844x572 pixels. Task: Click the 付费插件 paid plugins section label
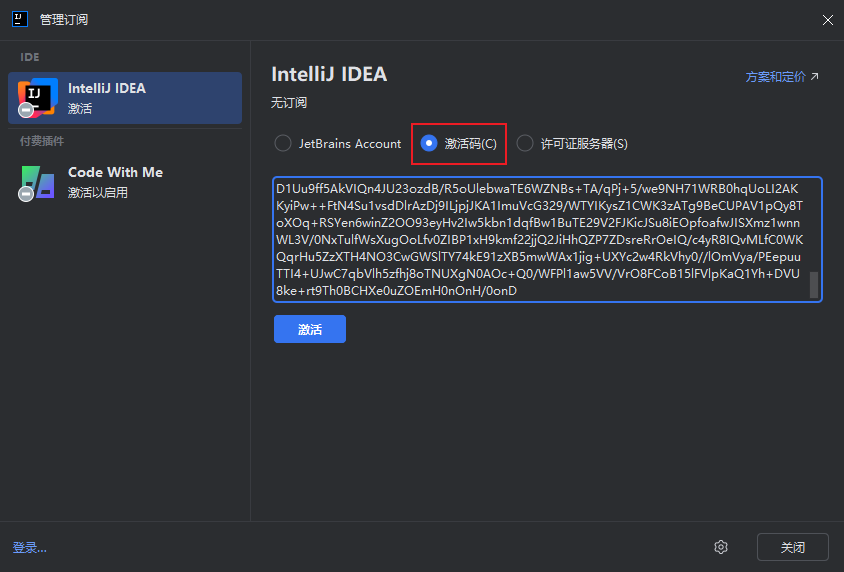[x=42, y=141]
